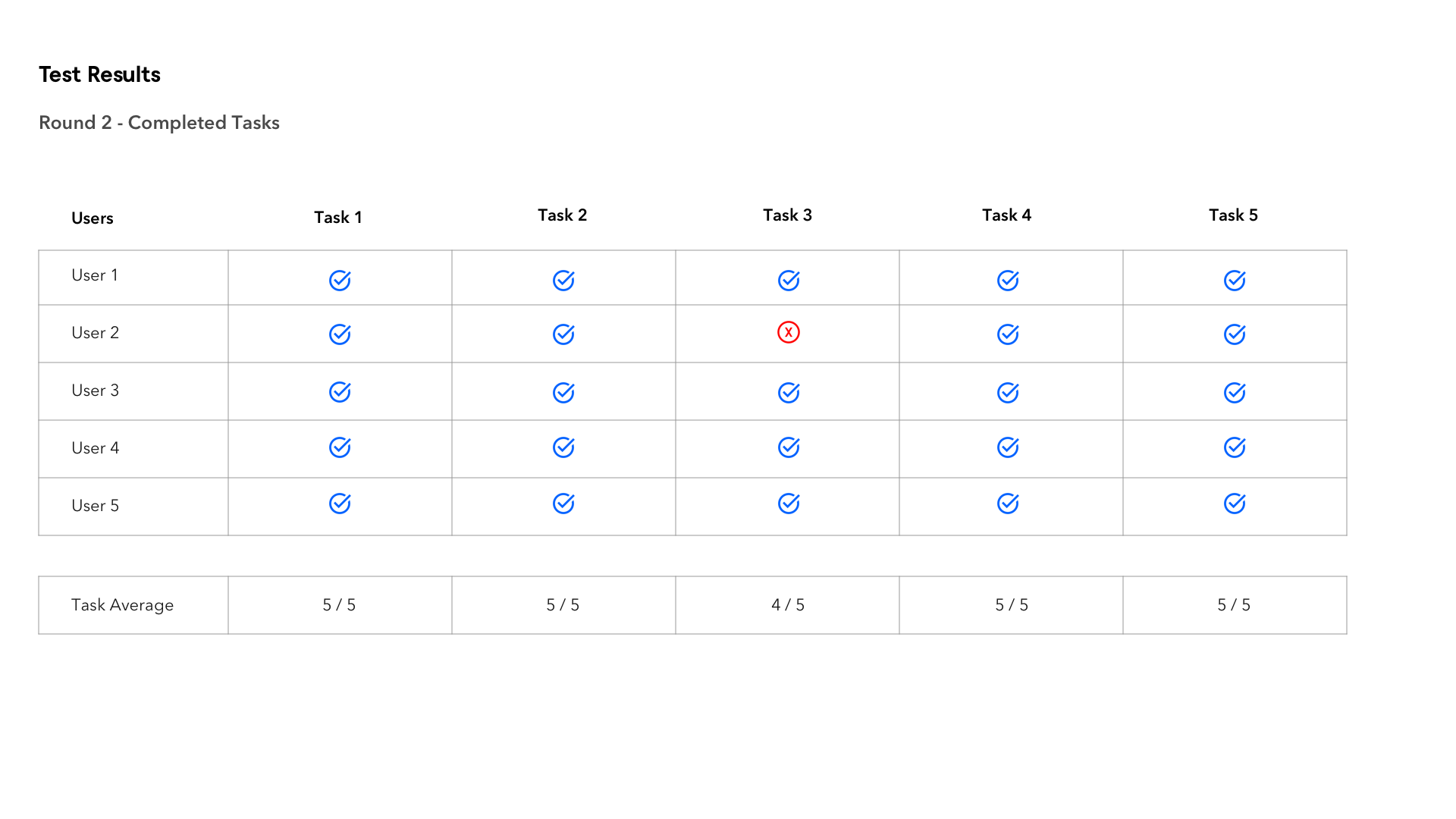The image size is (1456, 819).
Task: Click Round 2 - Completed Tasks subtitle
Action: [x=159, y=123]
